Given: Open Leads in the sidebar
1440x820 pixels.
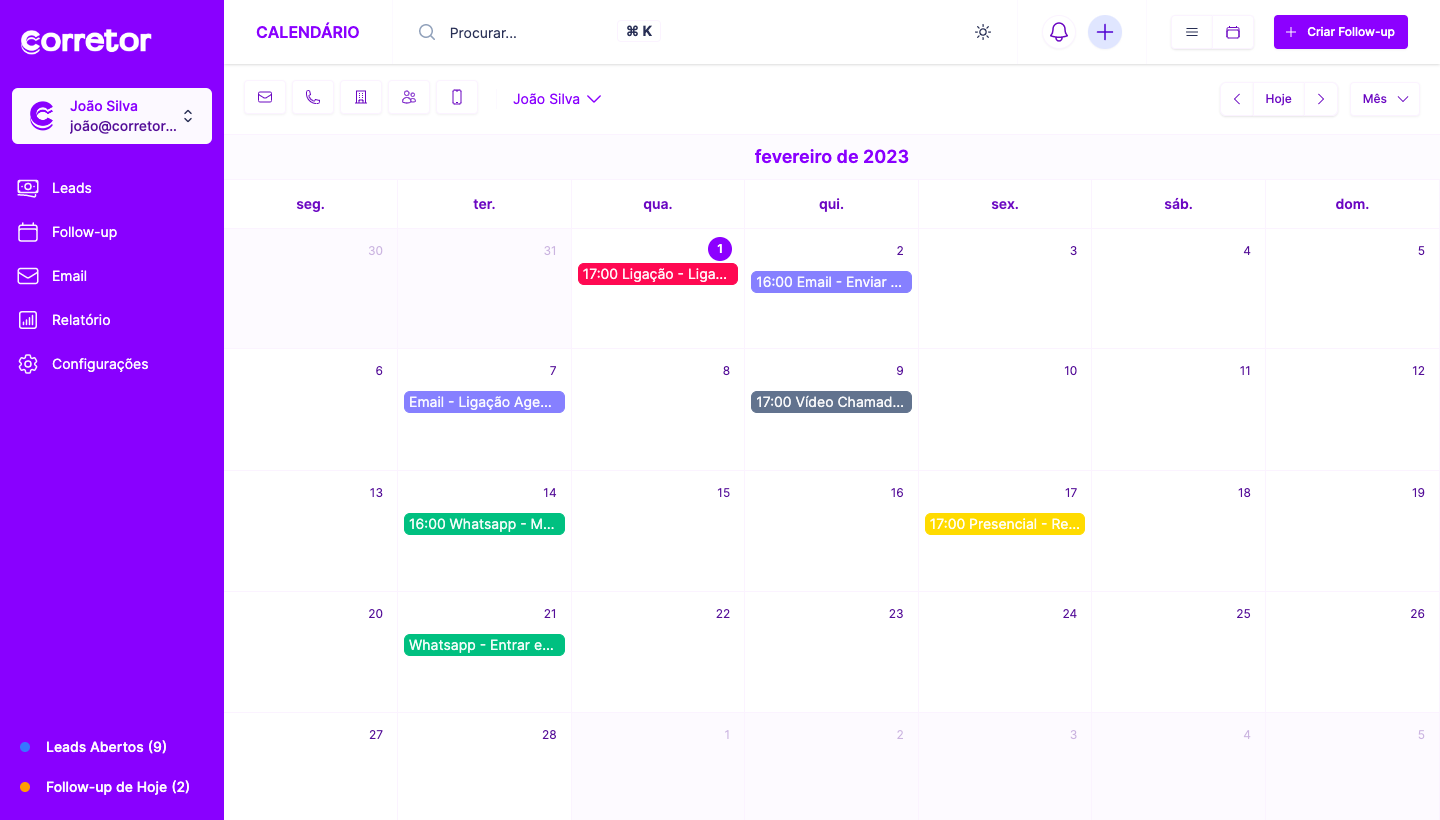Looking at the screenshot, I should (72, 188).
